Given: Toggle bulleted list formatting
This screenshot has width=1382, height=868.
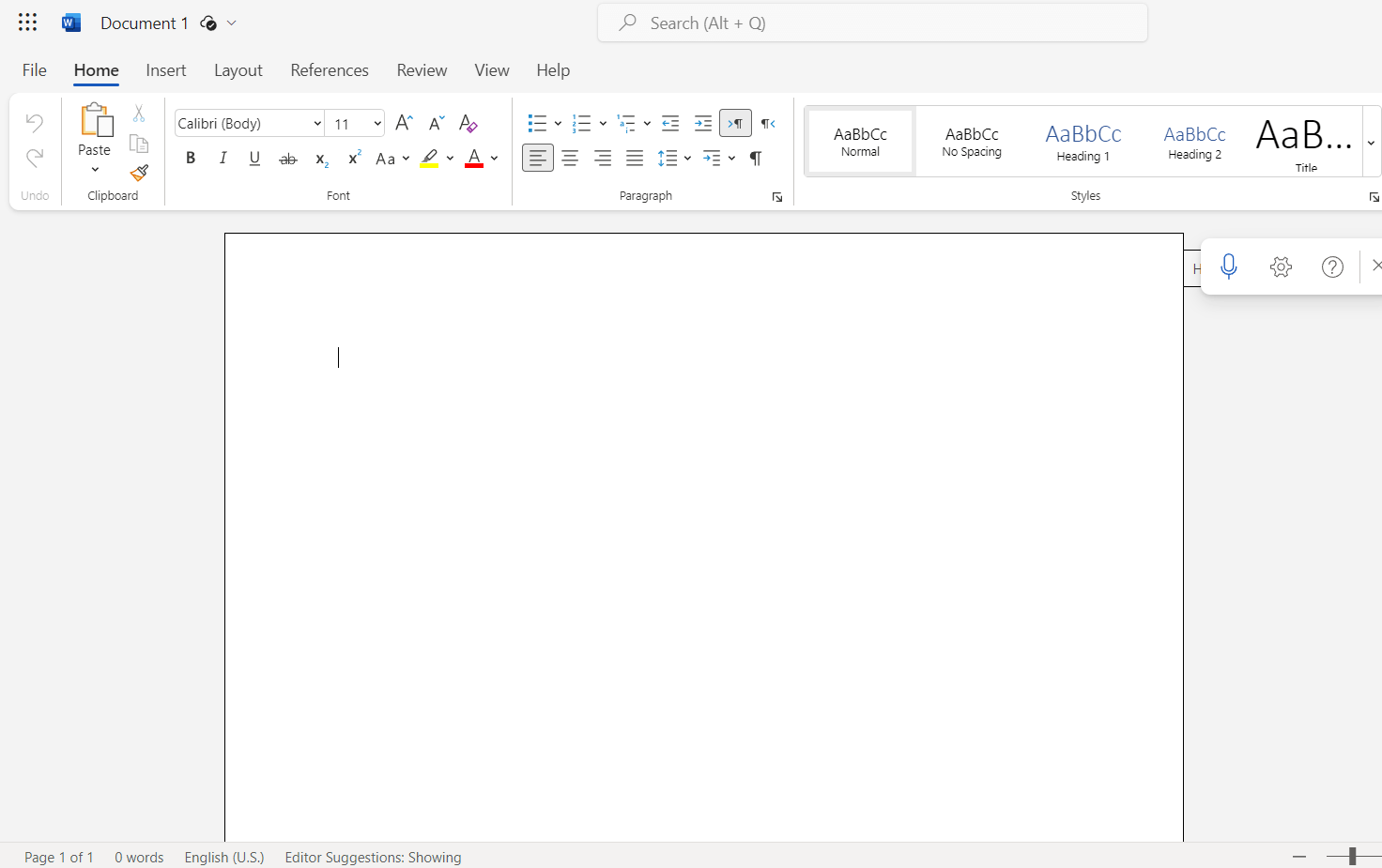Looking at the screenshot, I should [x=537, y=123].
